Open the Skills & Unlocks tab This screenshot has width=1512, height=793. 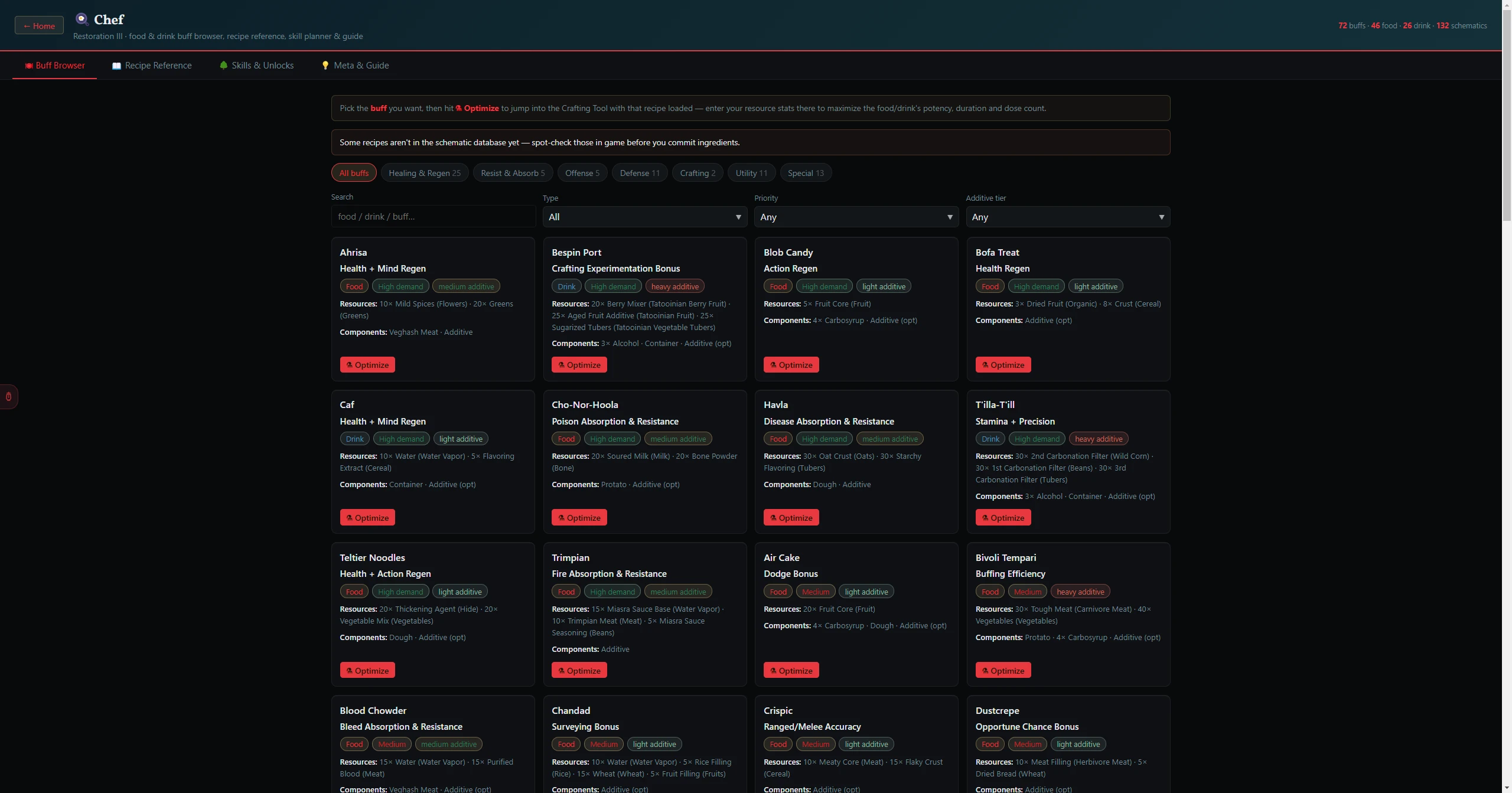click(x=256, y=66)
